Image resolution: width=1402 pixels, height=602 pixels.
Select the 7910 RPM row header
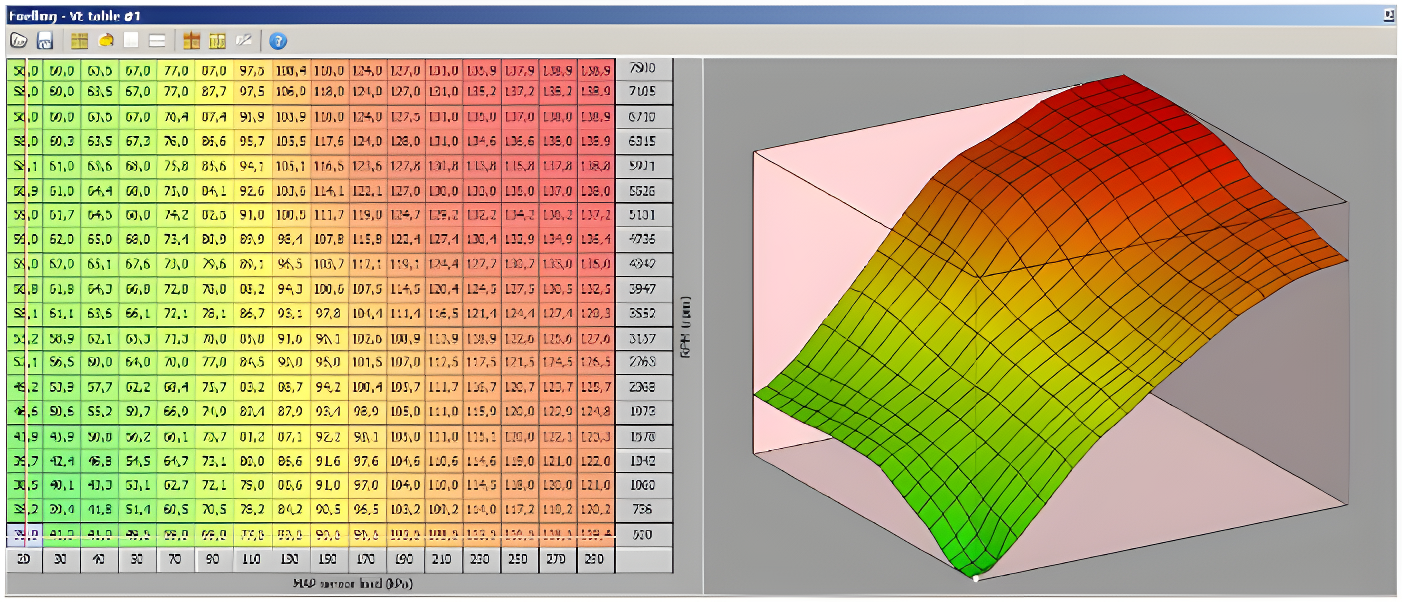pos(643,69)
